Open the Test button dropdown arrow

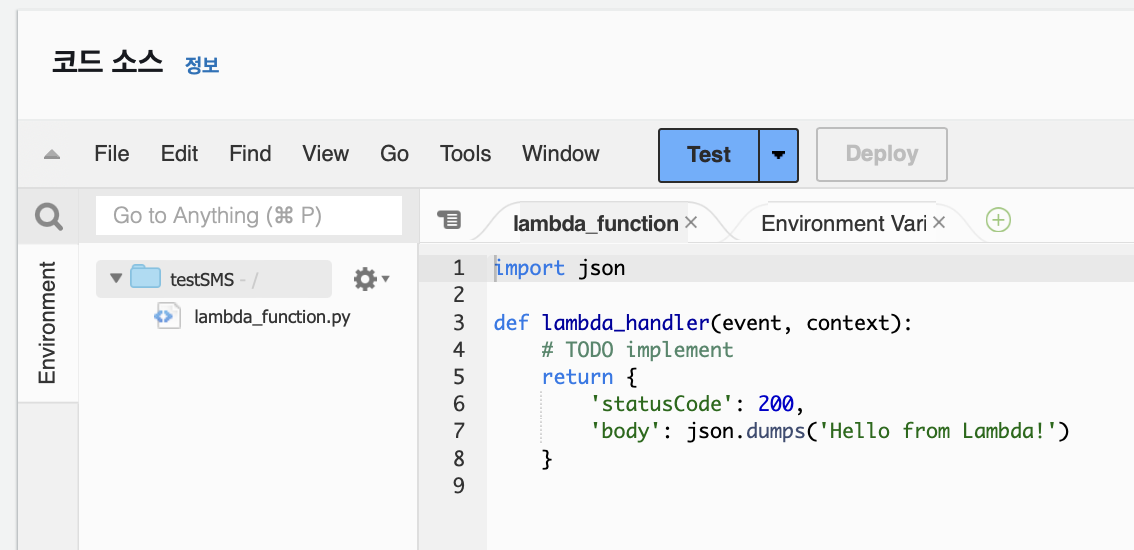[x=778, y=155]
